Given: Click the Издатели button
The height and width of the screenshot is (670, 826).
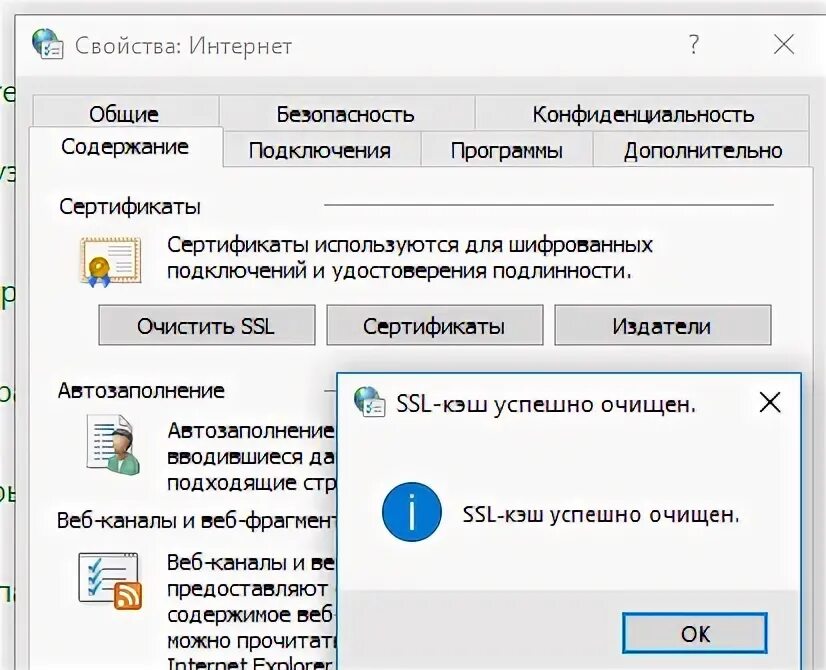Looking at the screenshot, I should tap(663, 325).
